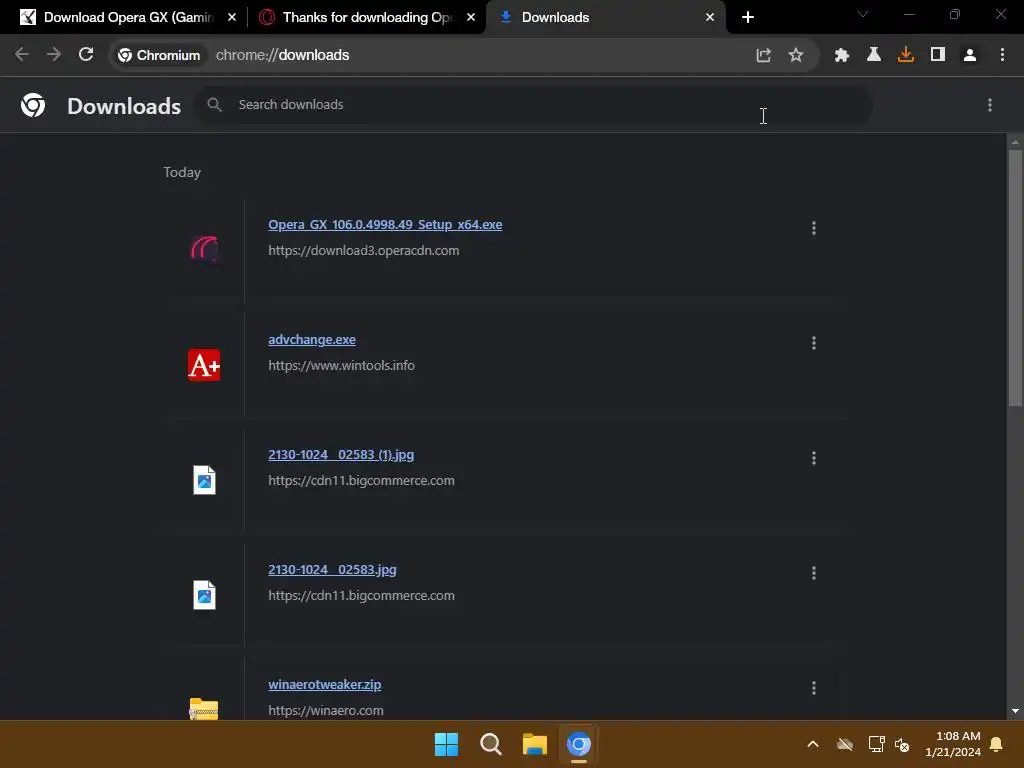Click the search magnifier icon in downloads bar
This screenshot has width=1024, height=768.
tap(214, 104)
